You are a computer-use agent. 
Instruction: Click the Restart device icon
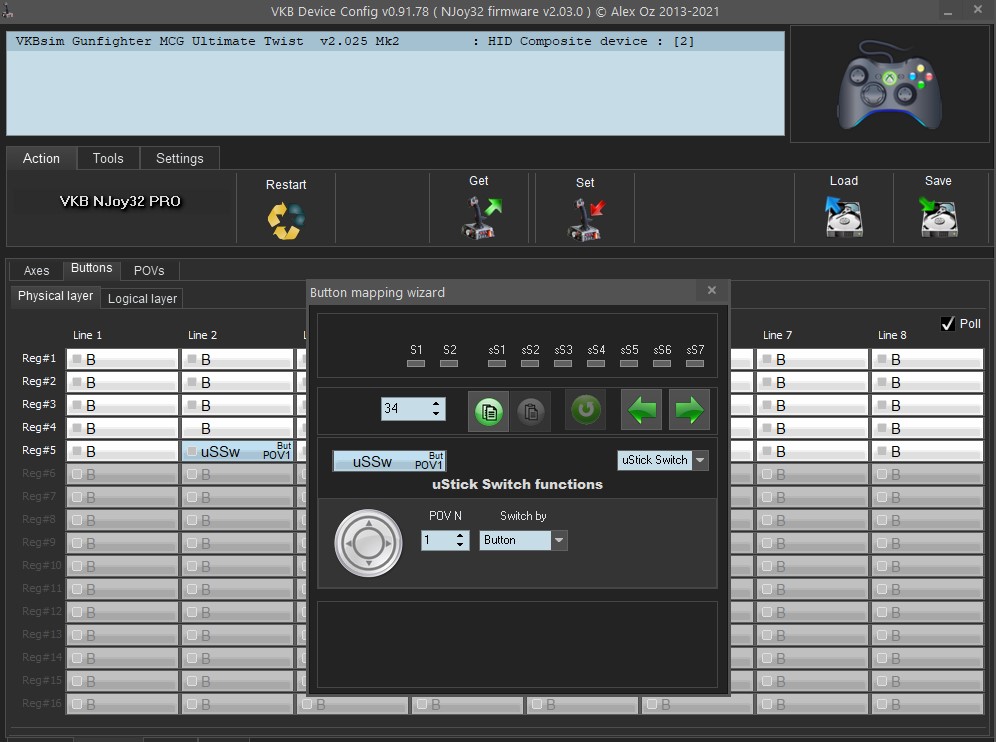[286, 220]
